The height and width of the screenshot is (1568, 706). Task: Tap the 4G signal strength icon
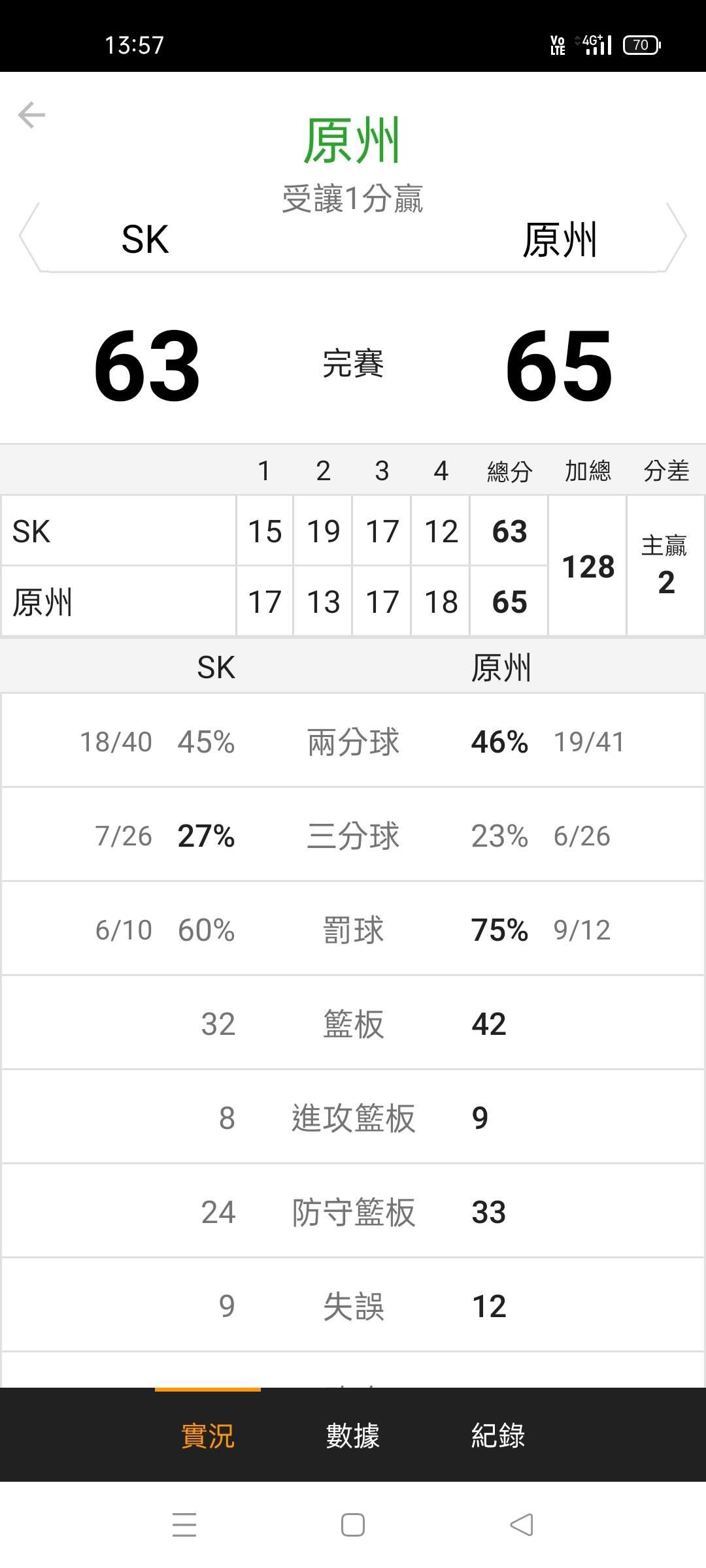point(596,45)
